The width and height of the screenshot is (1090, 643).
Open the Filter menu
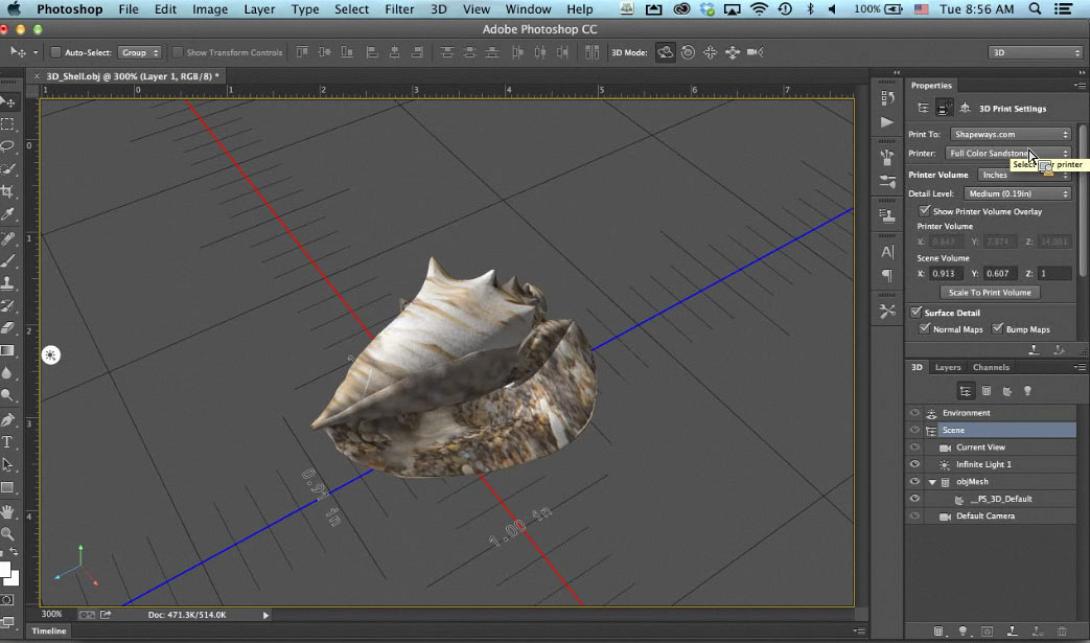(399, 9)
